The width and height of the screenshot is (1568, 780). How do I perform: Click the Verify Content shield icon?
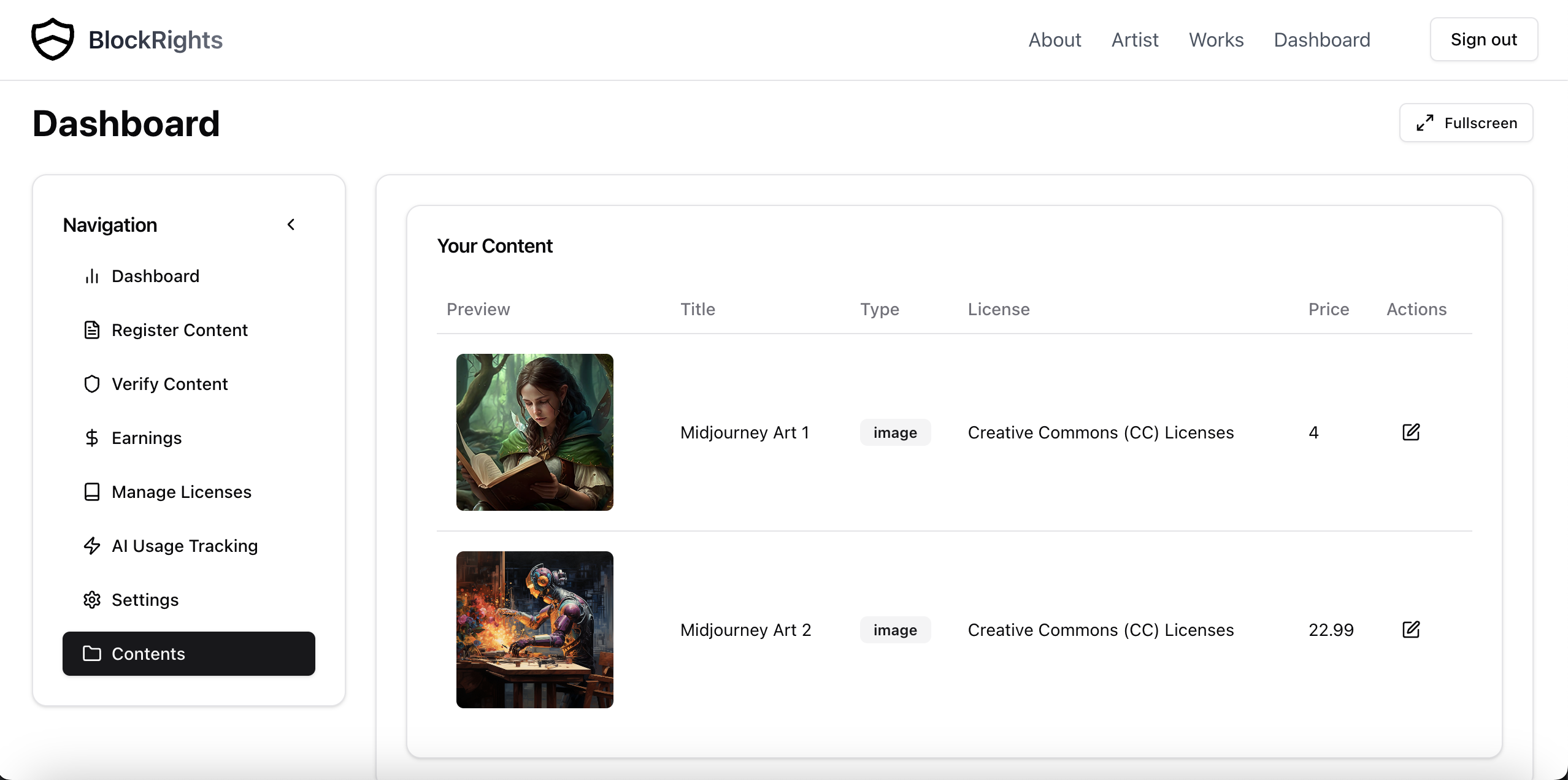pyautogui.click(x=92, y=384)
